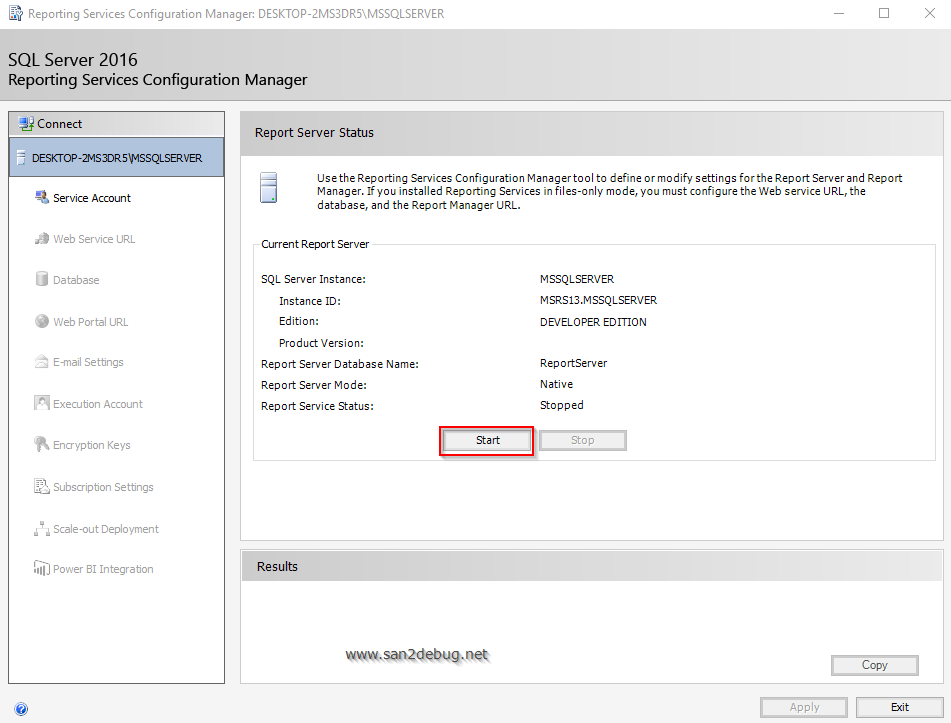The height and width of the screenshot is (723, 951).
Task: Click the server icon in Report Server Status
Action: (x=267, y=186)
